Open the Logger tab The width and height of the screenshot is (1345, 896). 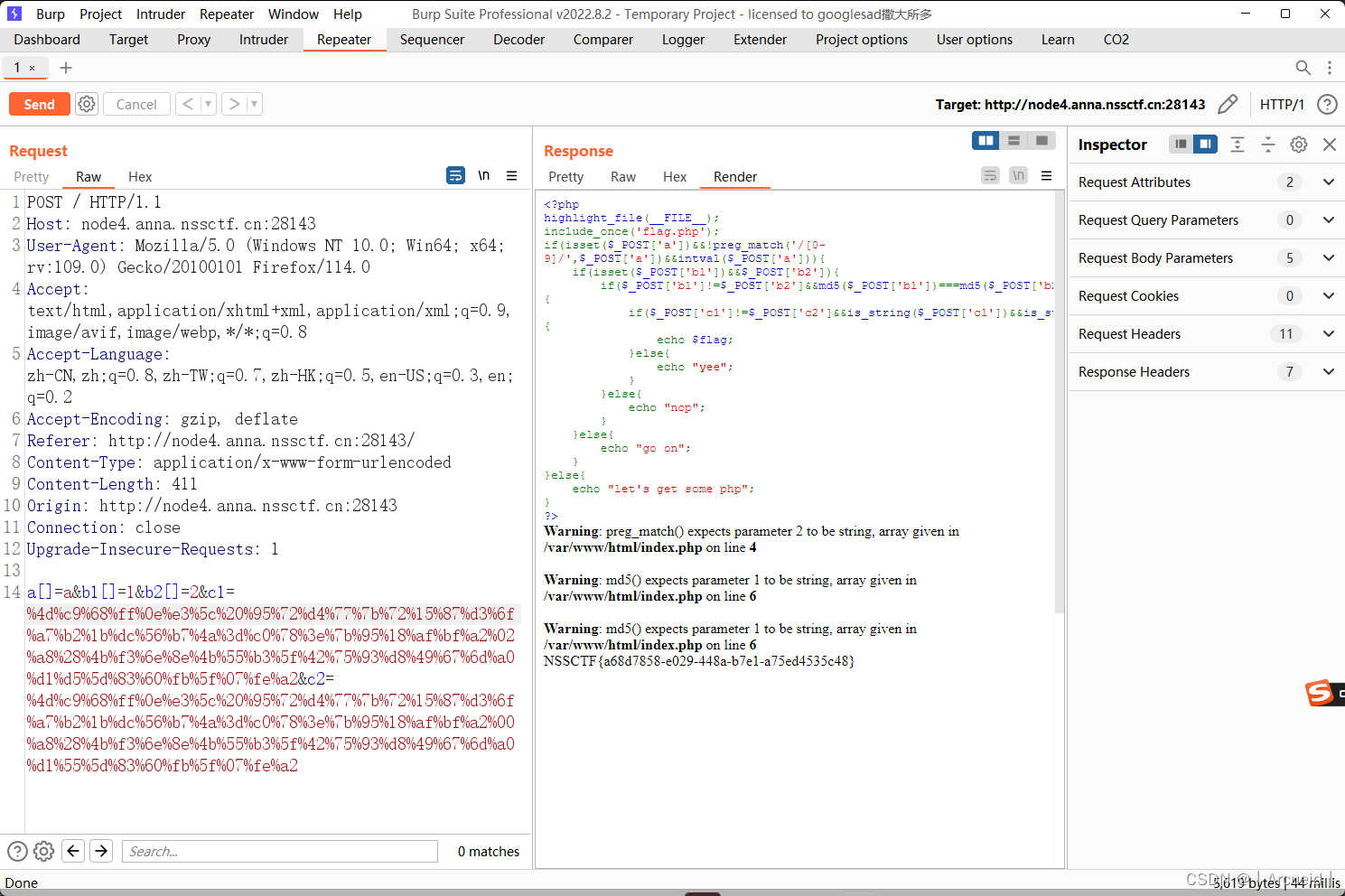(683, 40)
